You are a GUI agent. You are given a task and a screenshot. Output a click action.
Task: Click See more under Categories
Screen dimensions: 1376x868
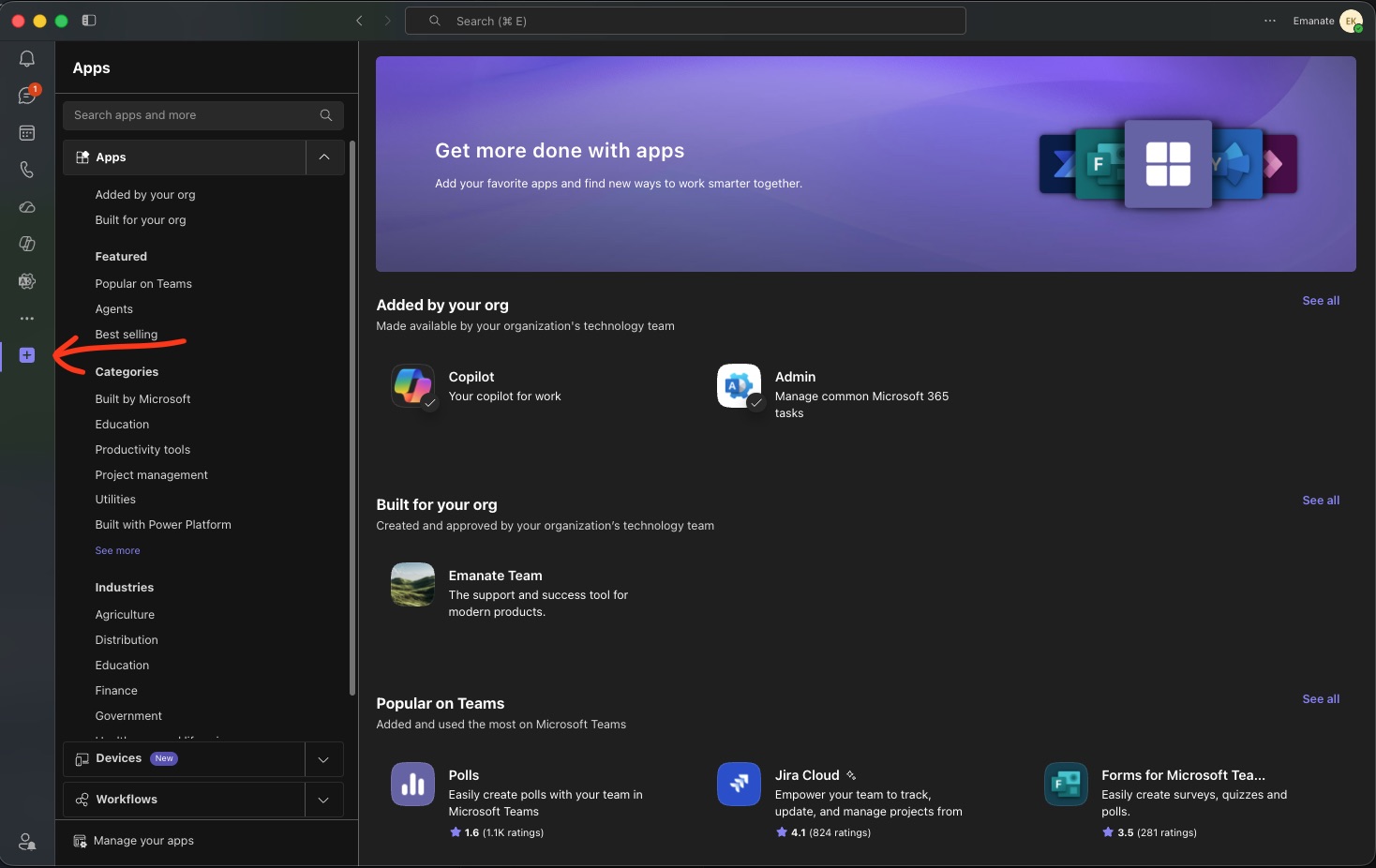[x=117, y=551]
